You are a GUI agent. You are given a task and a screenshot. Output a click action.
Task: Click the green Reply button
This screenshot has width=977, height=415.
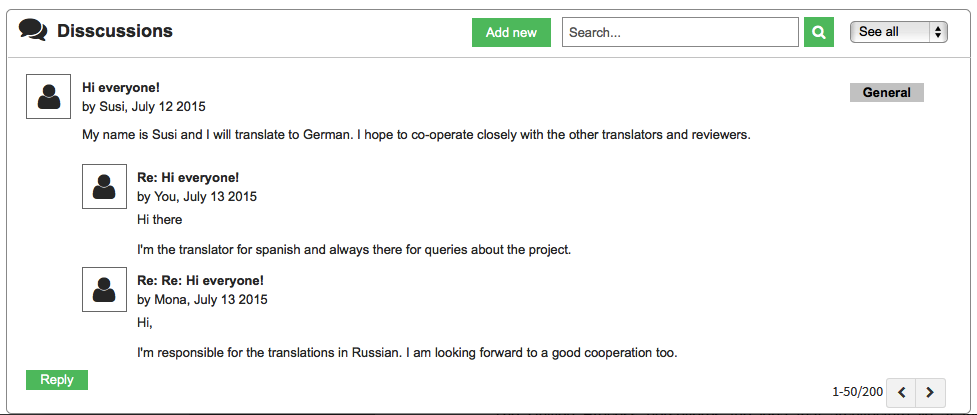click(57, 379)
